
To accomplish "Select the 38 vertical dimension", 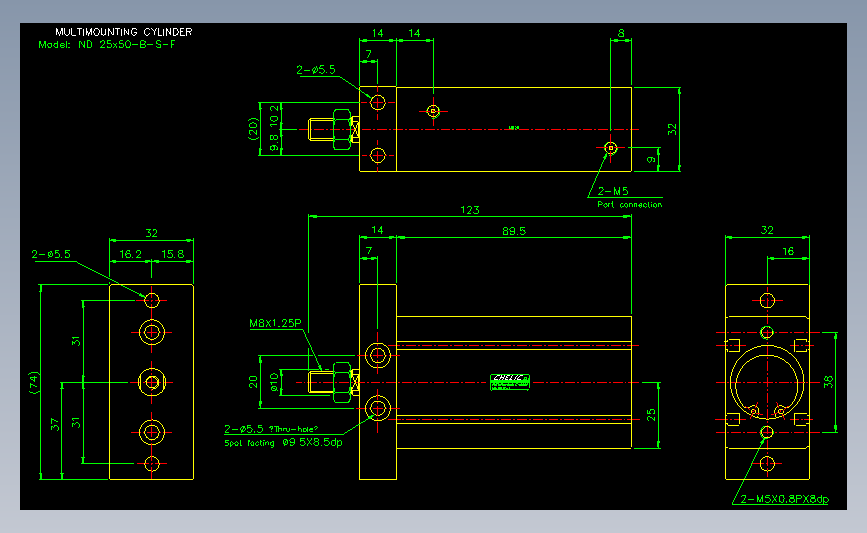I will 828,382.
